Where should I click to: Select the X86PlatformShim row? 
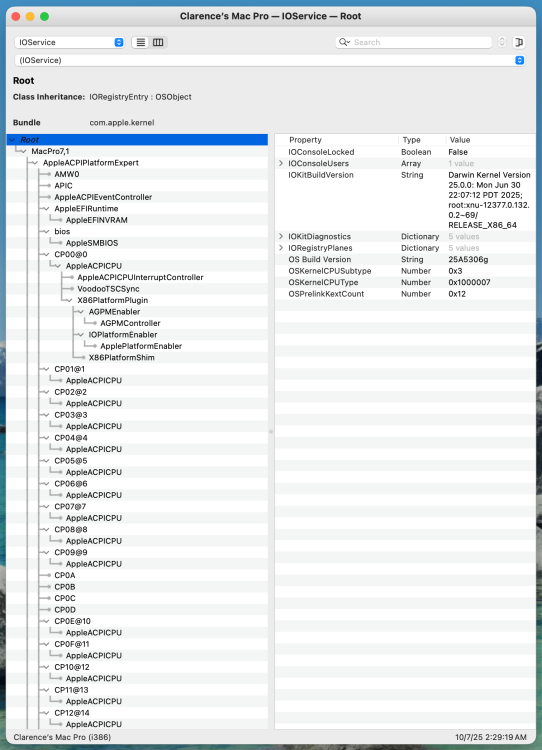pyautogui.click(x=138, y=358)
